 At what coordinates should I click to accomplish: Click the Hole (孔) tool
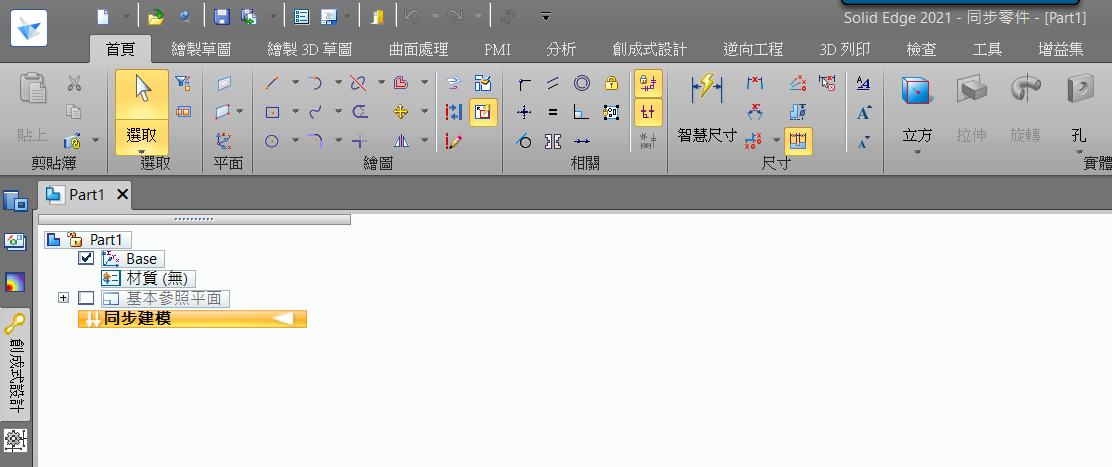pos(1079,108)
